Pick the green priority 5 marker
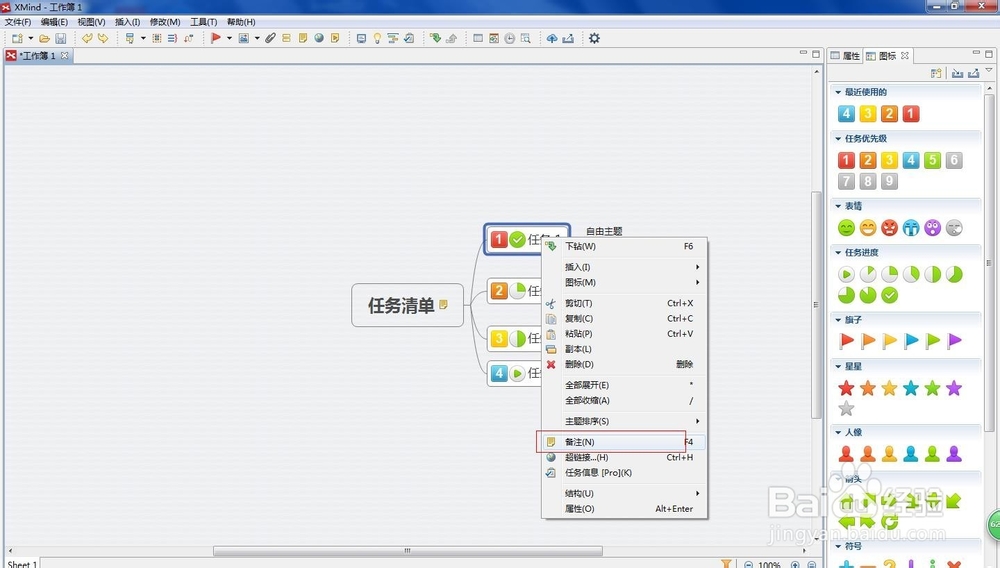This screenshot has height=568, width=1000. click(932, 160)
